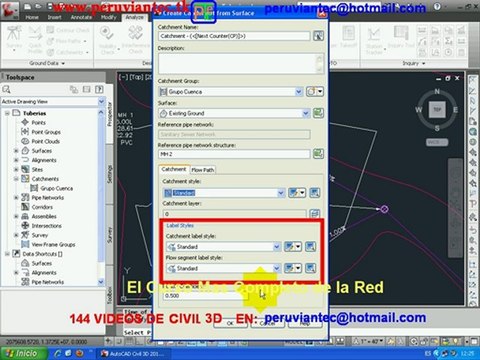480x360 pixels.
Task: Expand the Pipe Networks node under Tuberias
Action: (16, 198)
